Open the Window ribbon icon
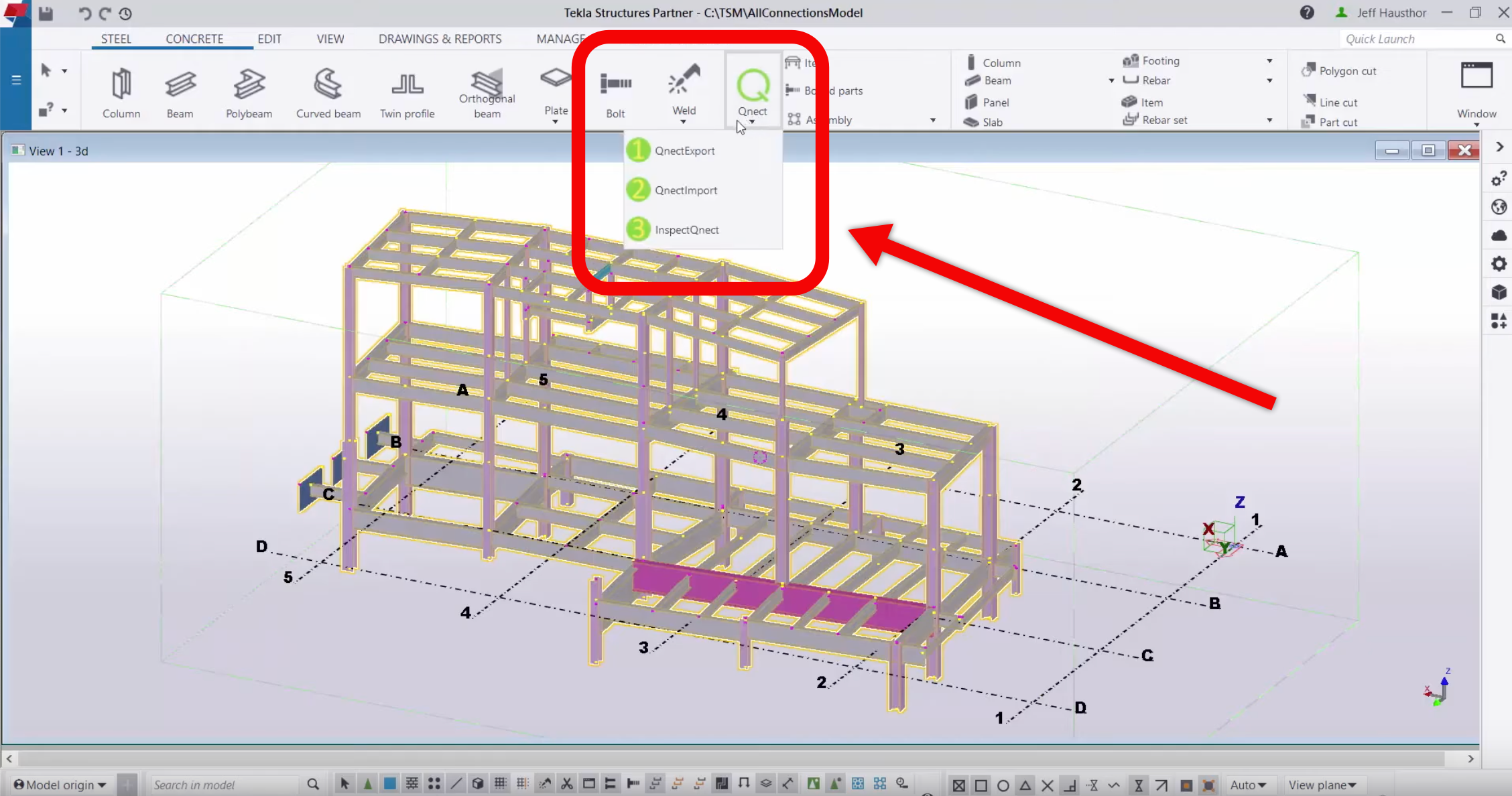1512x796 pixels. [x=1476, y=76]
